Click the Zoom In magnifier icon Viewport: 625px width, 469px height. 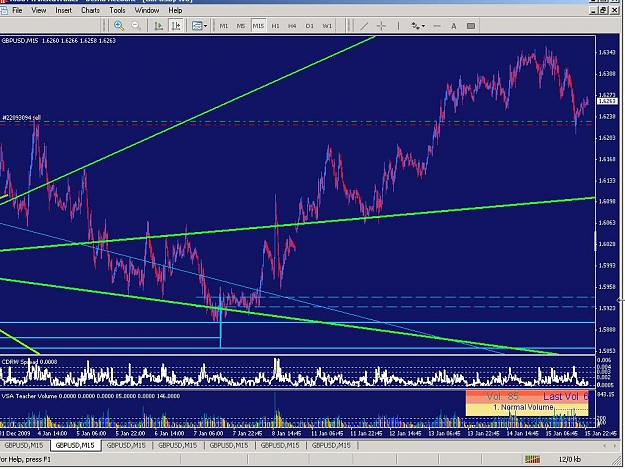point(119,26)
